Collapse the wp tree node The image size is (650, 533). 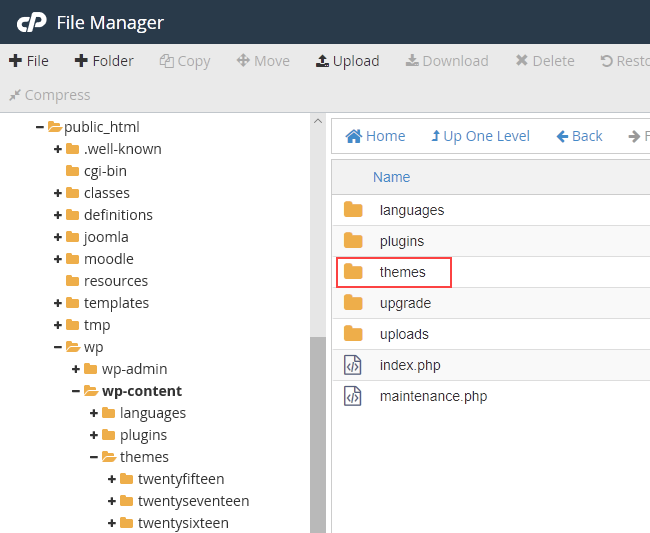(x=58, y=346)
